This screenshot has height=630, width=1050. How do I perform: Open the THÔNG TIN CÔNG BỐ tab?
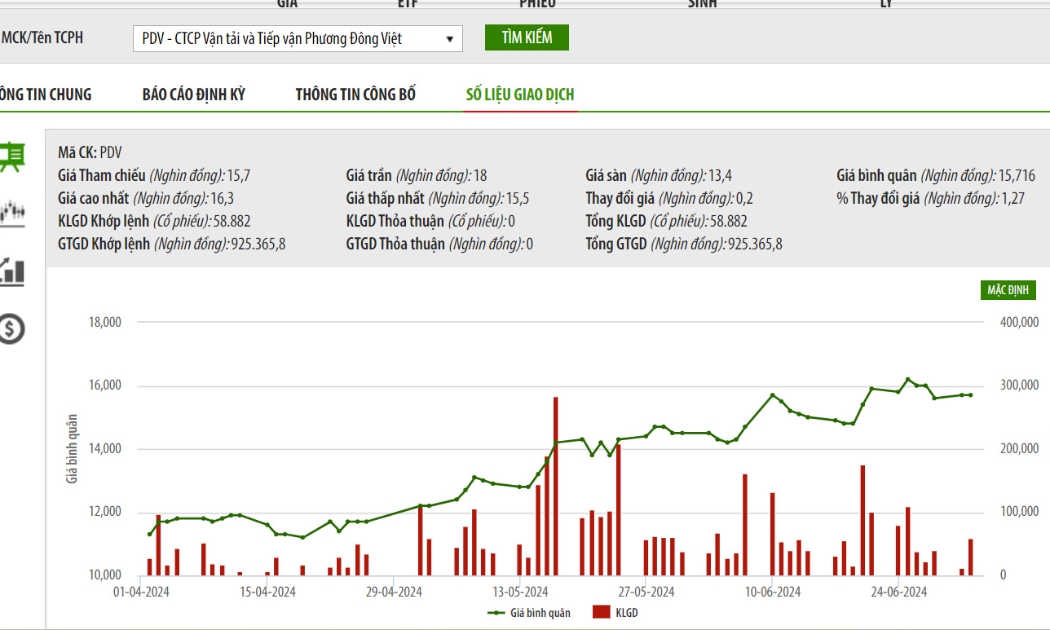click(x=356, y=94)
